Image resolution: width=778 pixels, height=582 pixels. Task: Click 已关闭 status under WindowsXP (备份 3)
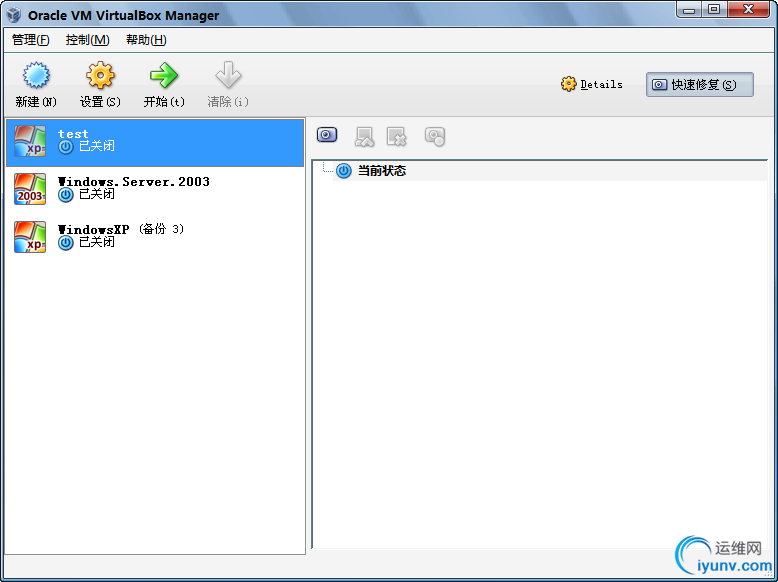(97, 242)
